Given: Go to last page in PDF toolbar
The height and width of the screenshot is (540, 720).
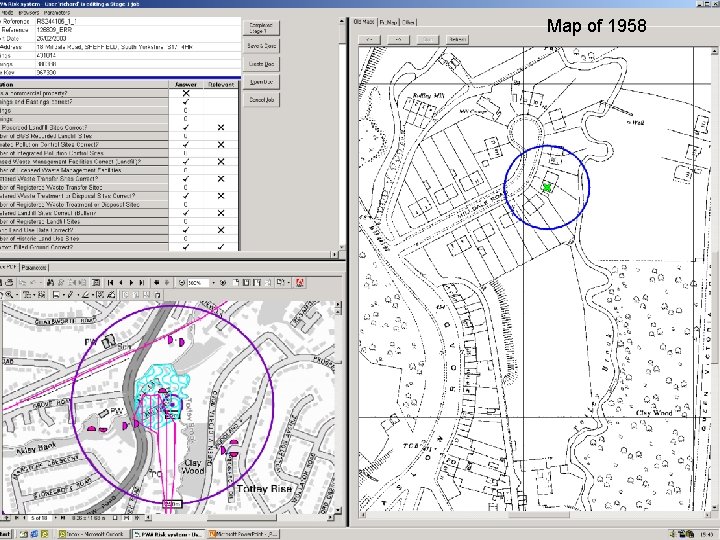Looking at the screenshot, I should [142, 283].
